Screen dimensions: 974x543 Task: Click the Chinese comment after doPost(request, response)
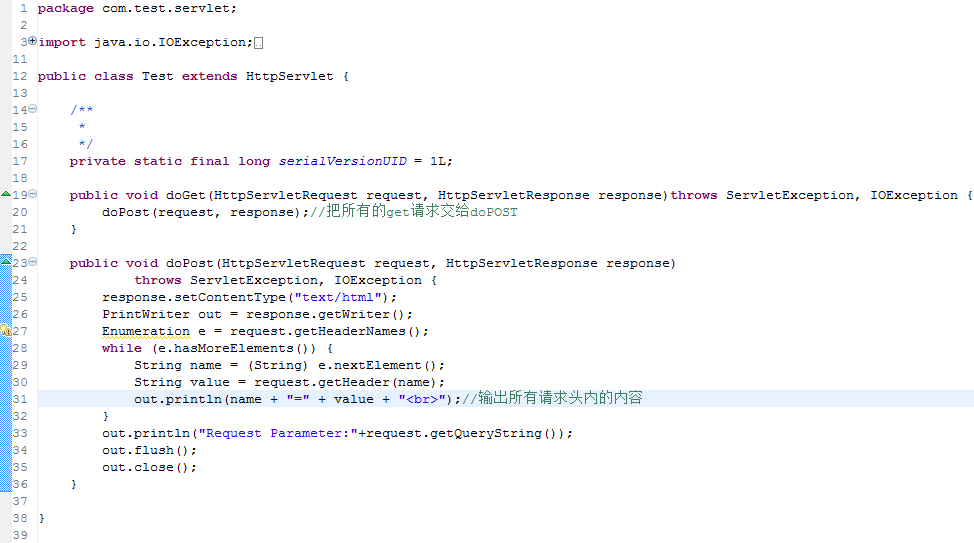414,211
